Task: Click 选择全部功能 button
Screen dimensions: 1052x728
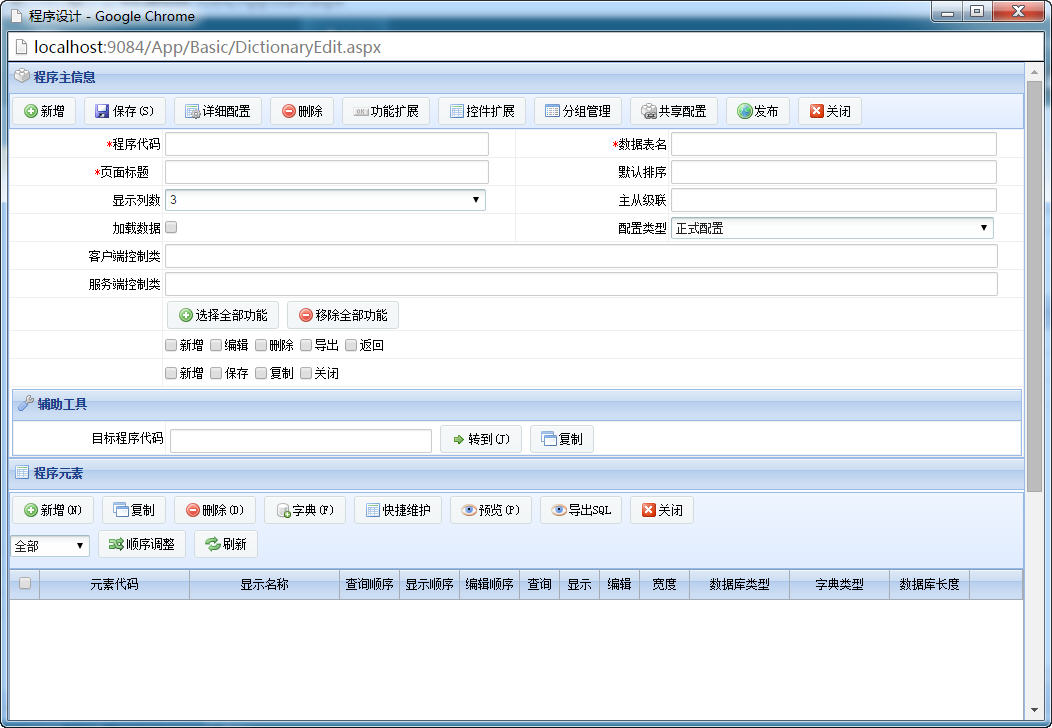Action: tap(224, 315)
